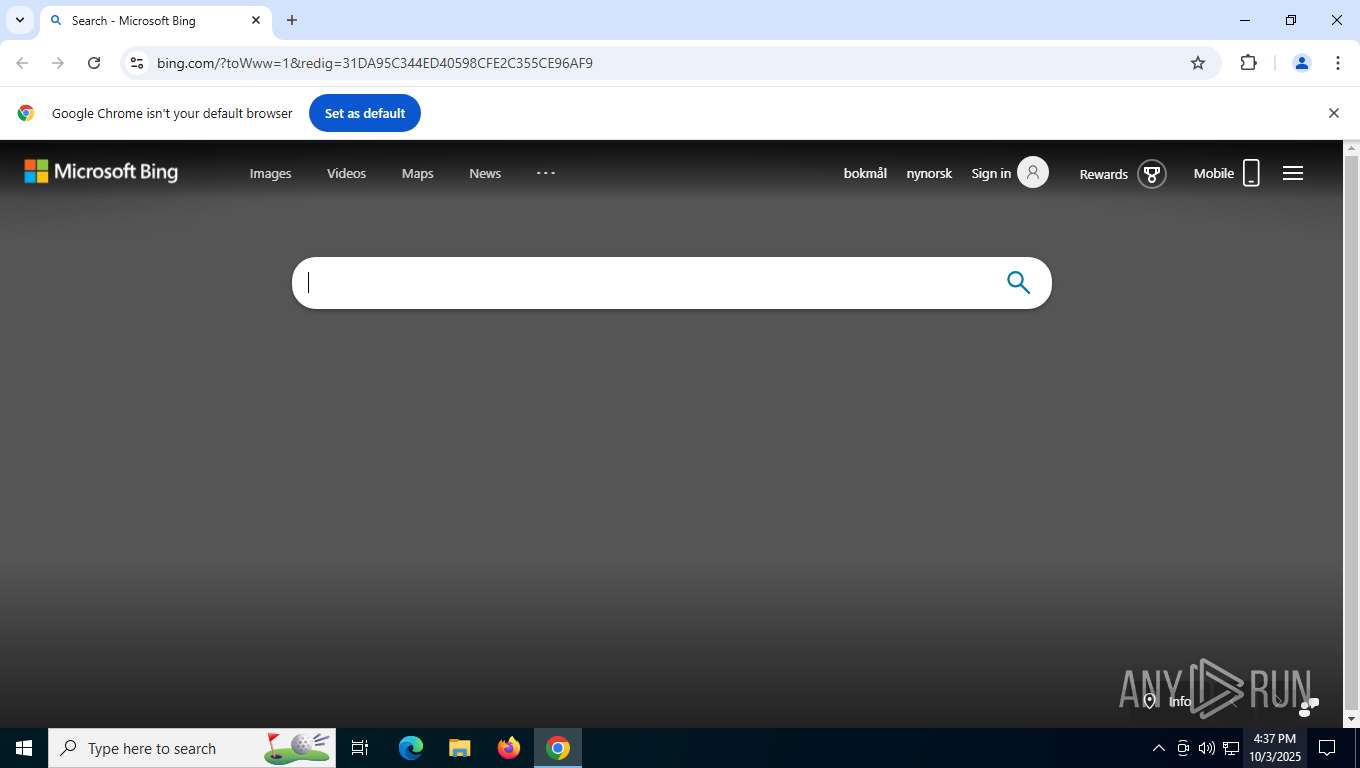This screenshot has width=1360, height=768.
Task: Go back to previous page
Action: point(22,63)
